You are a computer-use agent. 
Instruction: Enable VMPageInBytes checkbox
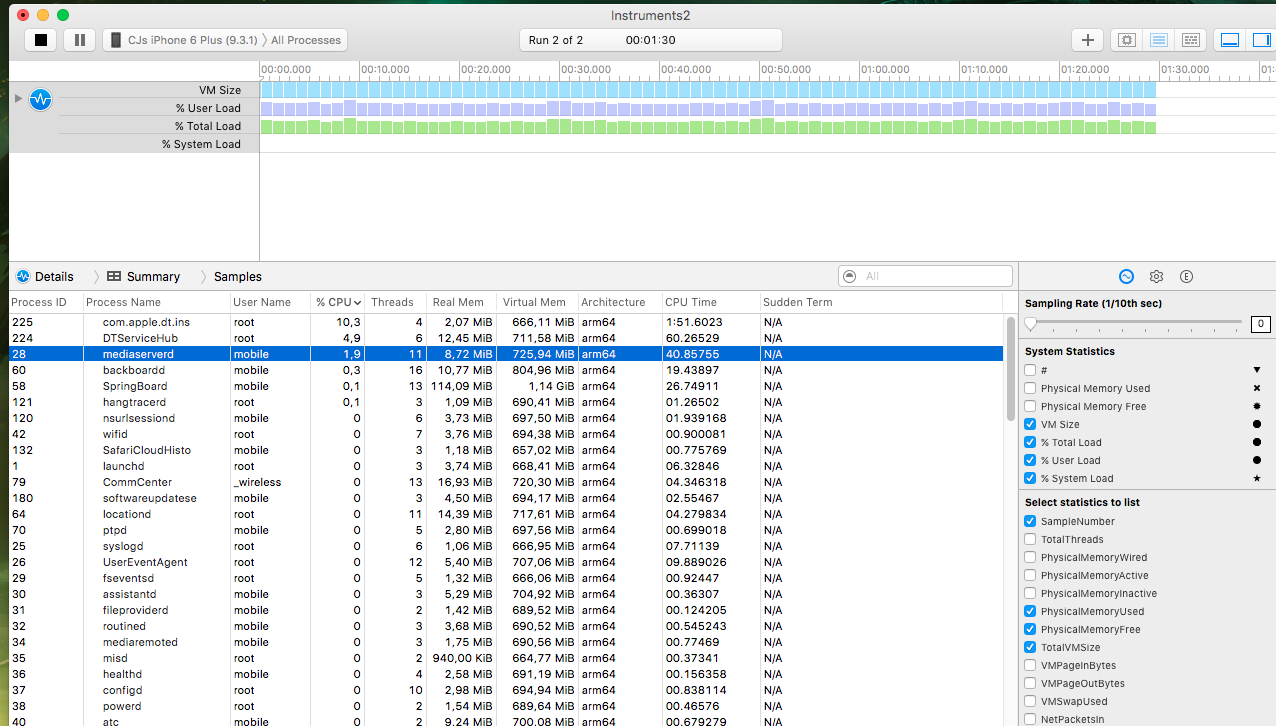[1030, 665]
